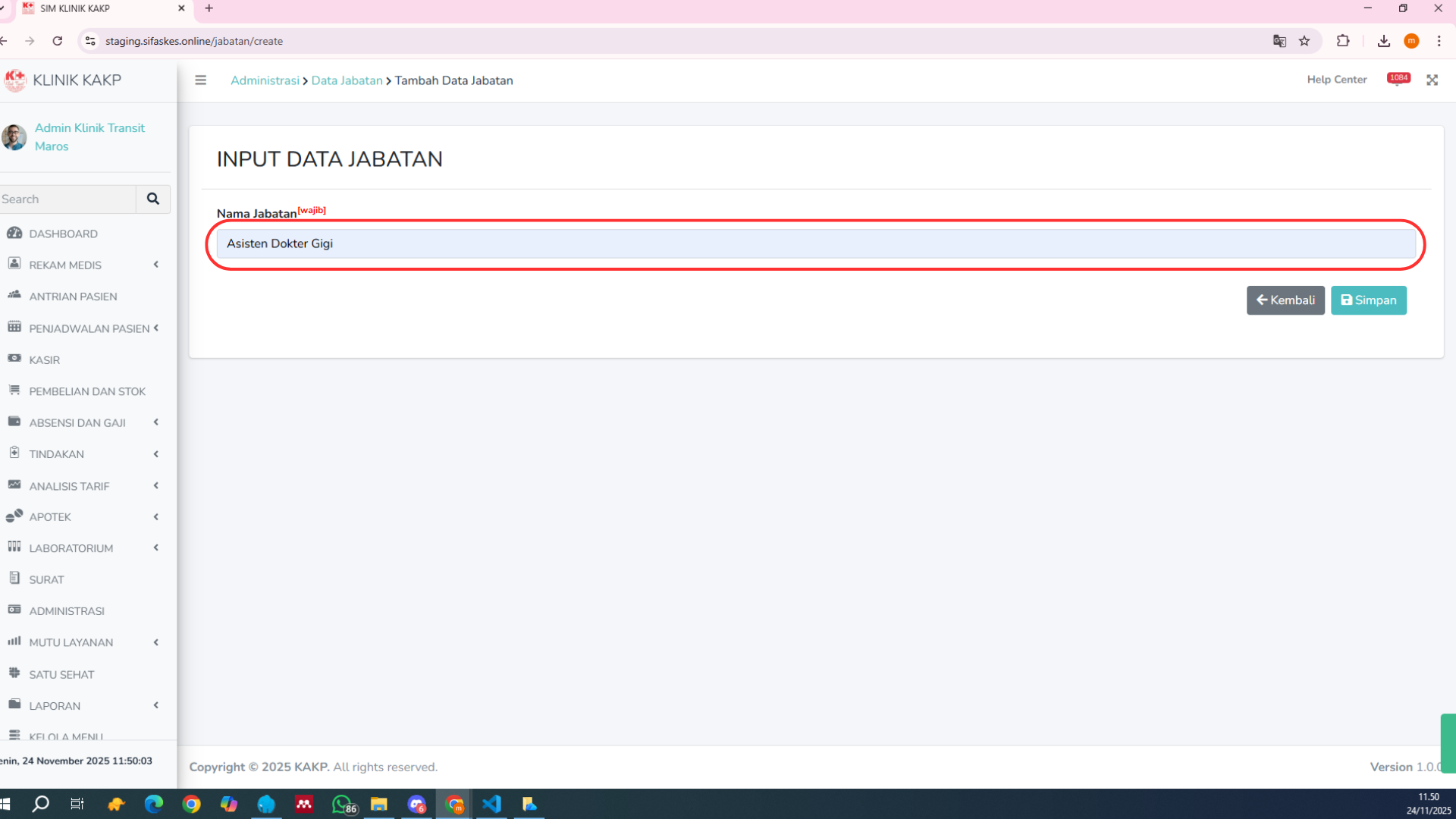Open the Surat menu item
1456x819 pixels.
(46, 579)
